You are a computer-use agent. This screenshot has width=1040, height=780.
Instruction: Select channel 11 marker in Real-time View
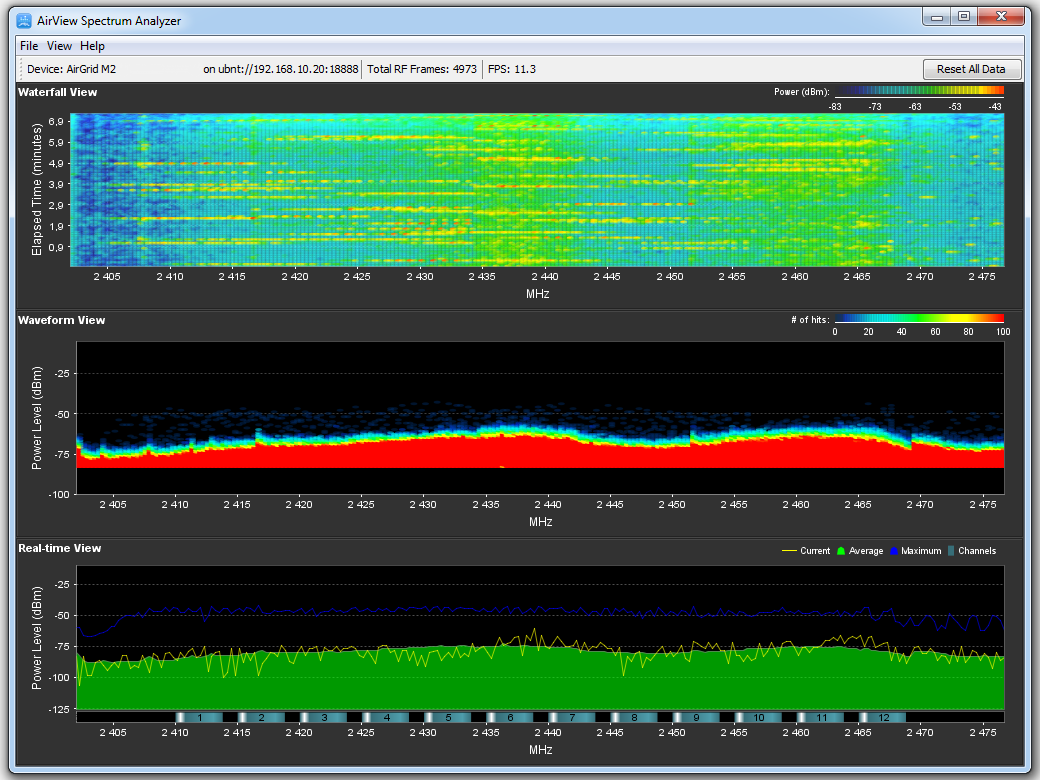coord(821,718)
